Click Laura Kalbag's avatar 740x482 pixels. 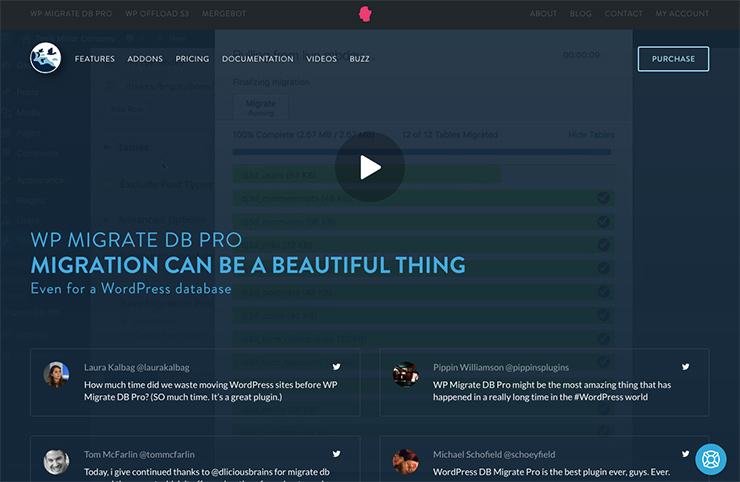(57, 375)
